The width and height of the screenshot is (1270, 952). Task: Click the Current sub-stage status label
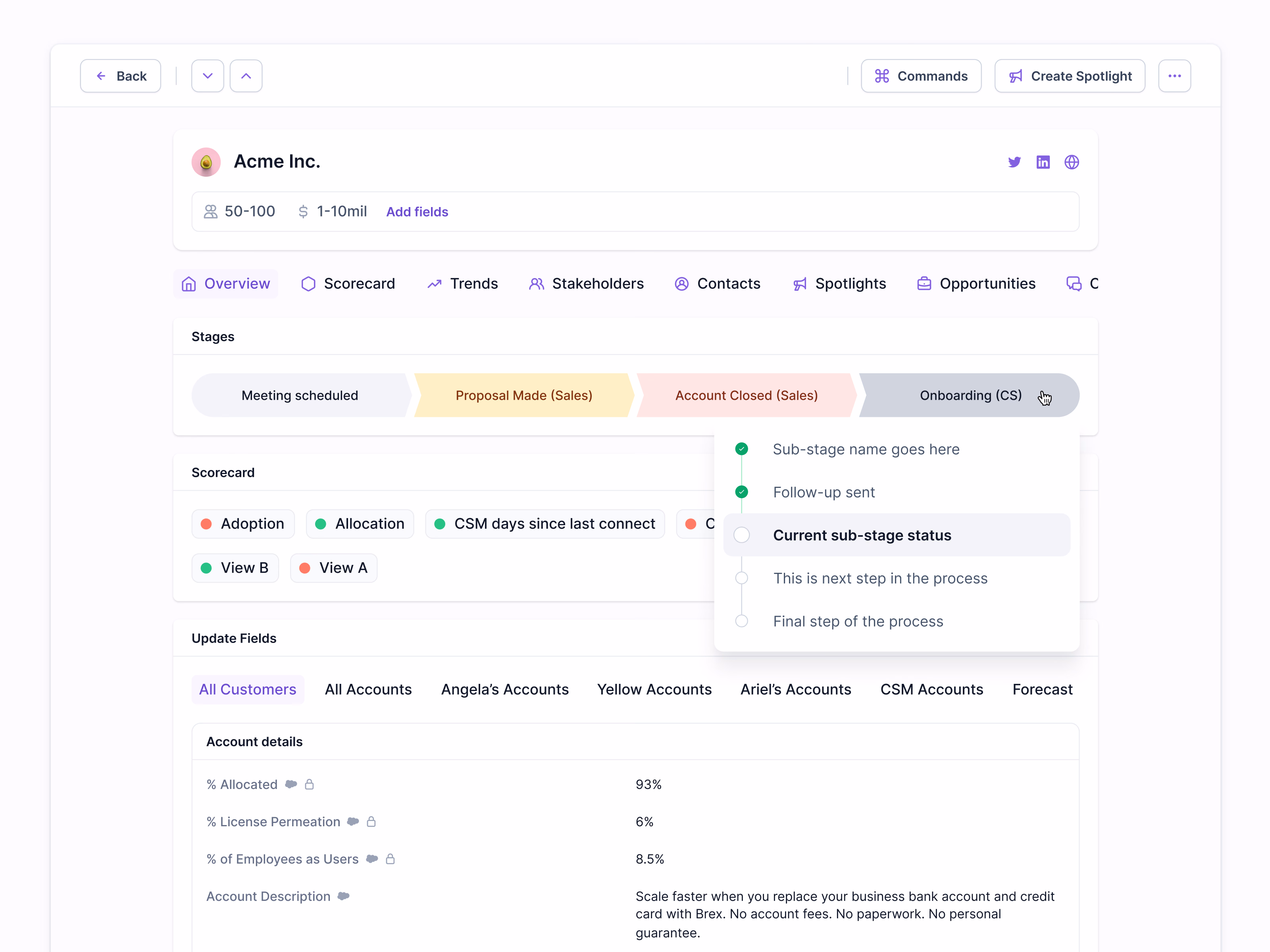coord(862,535)
